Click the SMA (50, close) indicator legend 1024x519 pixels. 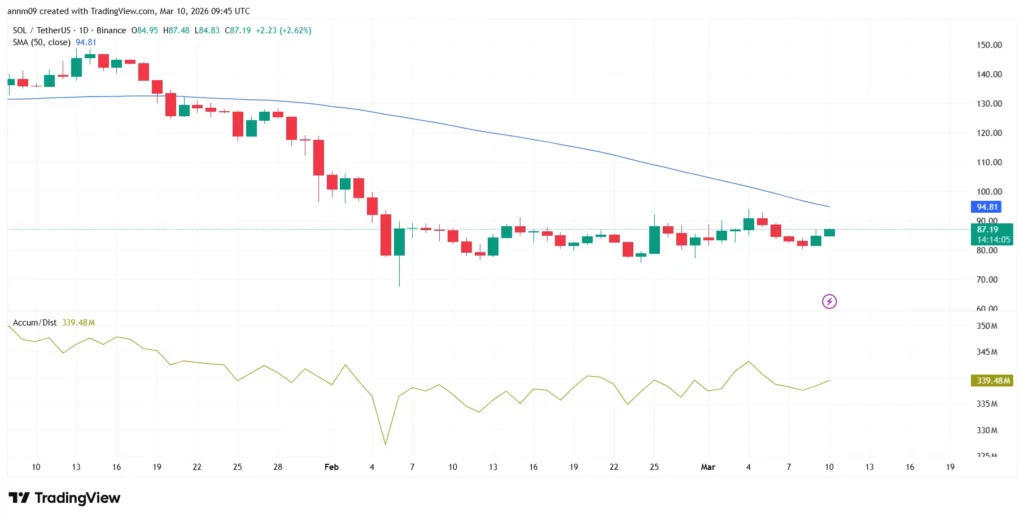pos(40,42)
